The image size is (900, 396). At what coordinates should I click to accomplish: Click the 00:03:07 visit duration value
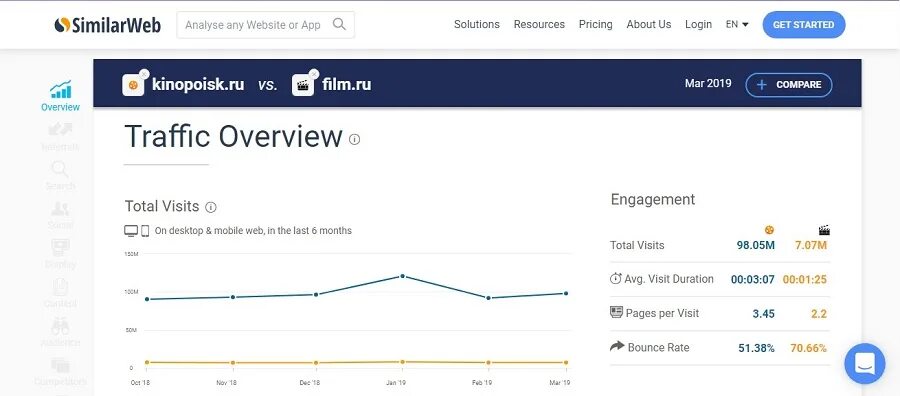(752, 279)
